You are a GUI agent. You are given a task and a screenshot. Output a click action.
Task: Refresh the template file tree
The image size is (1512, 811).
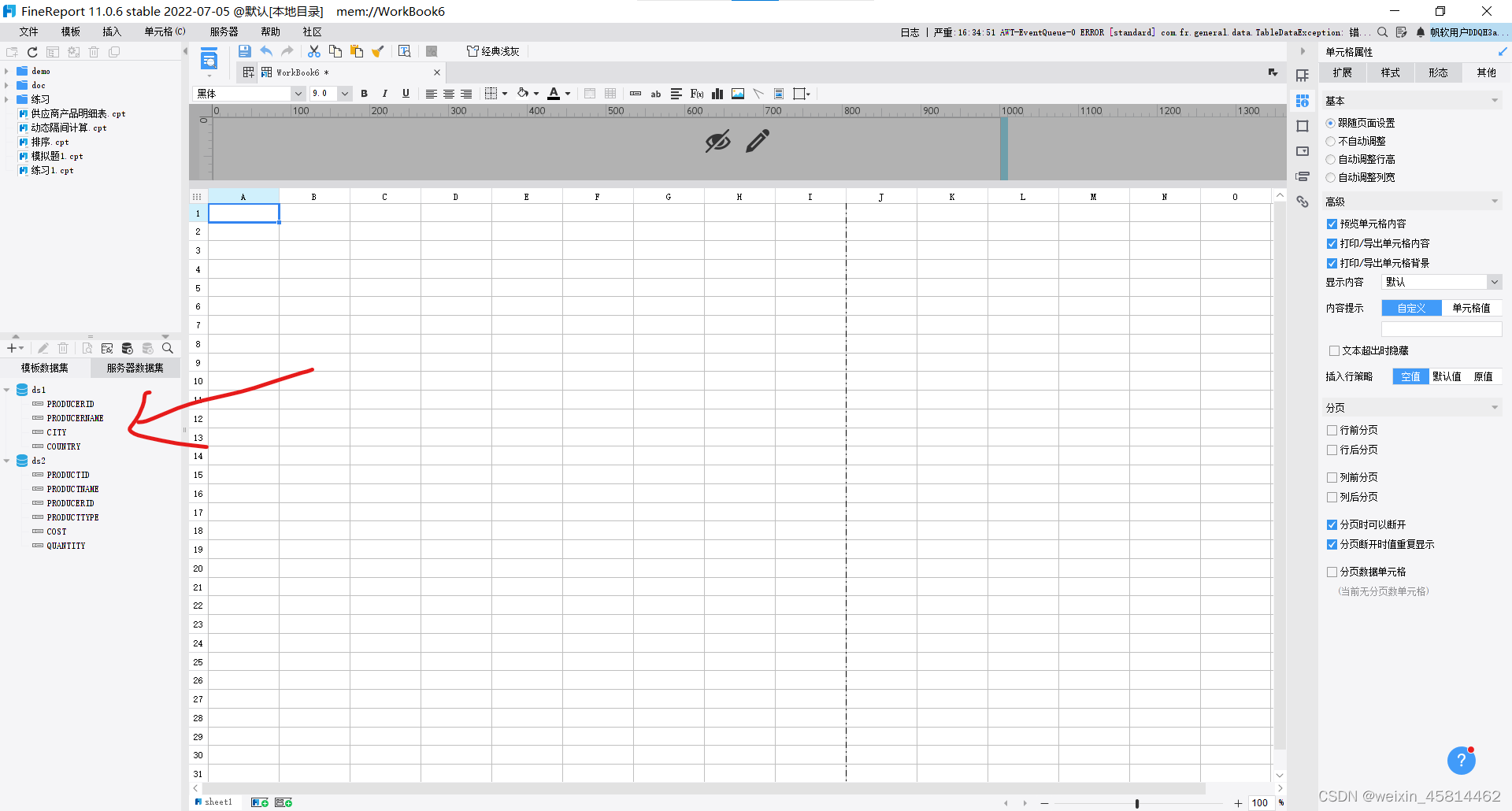(x=32, y=52)
